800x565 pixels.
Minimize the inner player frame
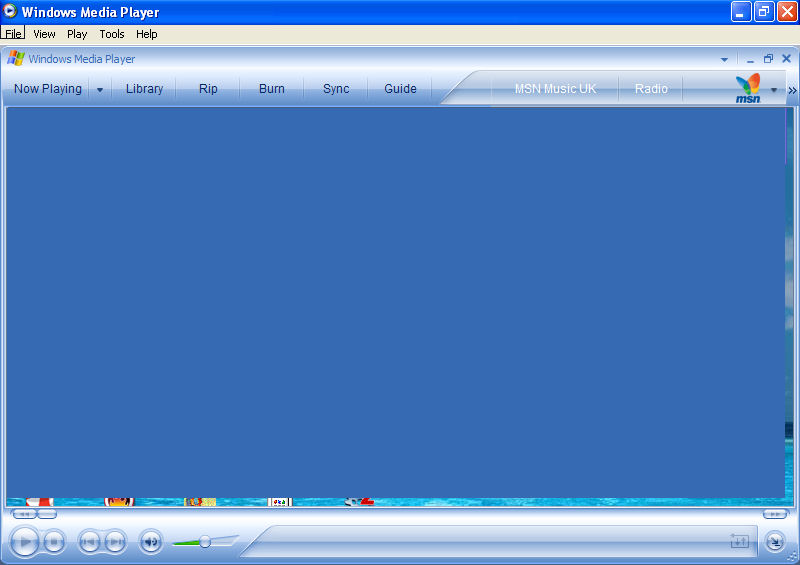(x=750, y=60)
